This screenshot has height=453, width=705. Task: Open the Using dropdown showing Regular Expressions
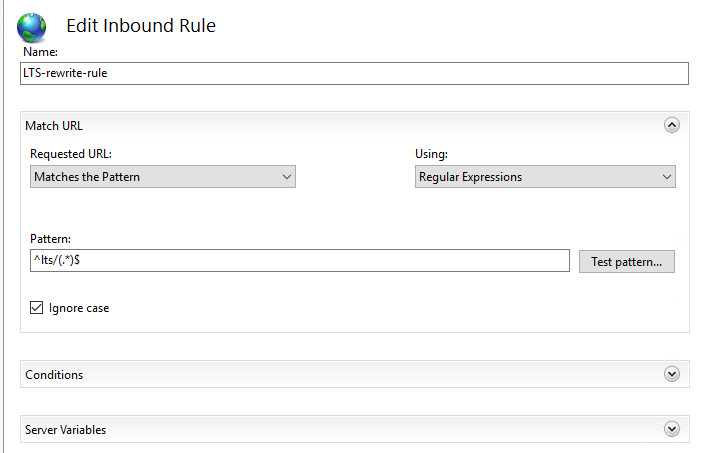tap(545, 177)
